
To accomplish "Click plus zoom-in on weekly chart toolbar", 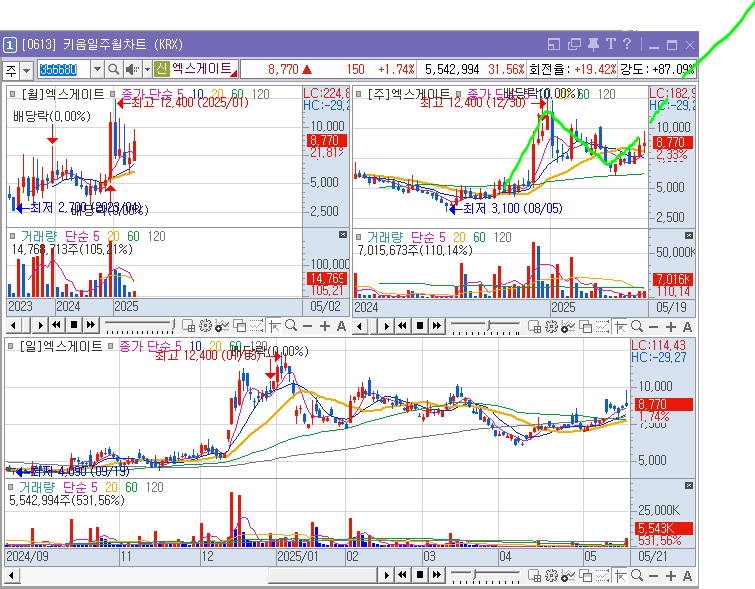I will 671,327.
